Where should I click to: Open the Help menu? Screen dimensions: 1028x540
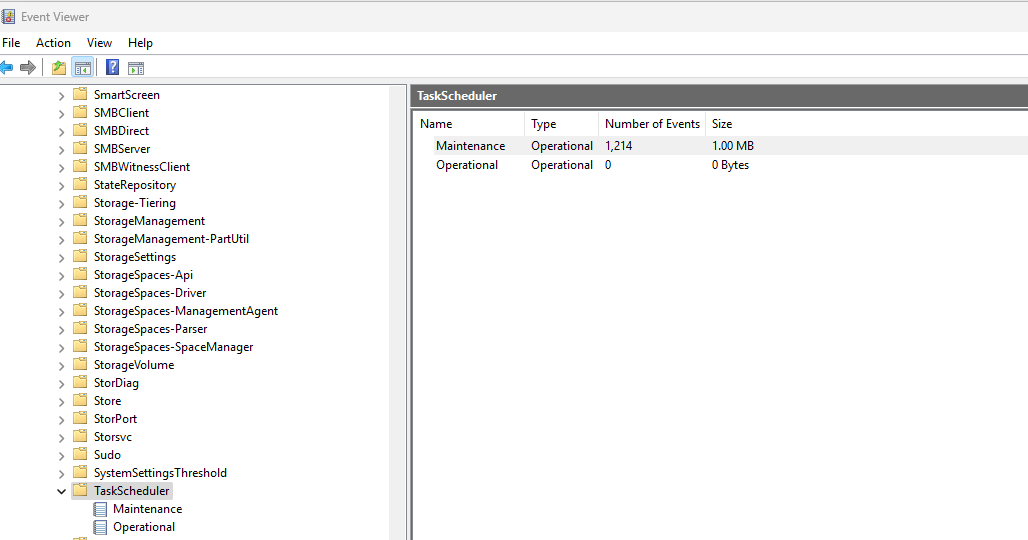click(140, 43)
